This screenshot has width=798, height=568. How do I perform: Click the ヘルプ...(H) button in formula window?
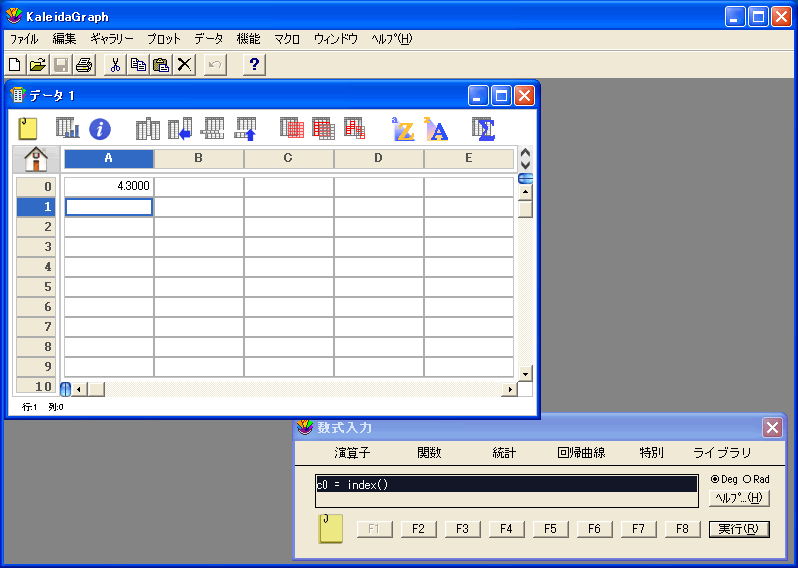pyautogui.click(x=739, y=498)
